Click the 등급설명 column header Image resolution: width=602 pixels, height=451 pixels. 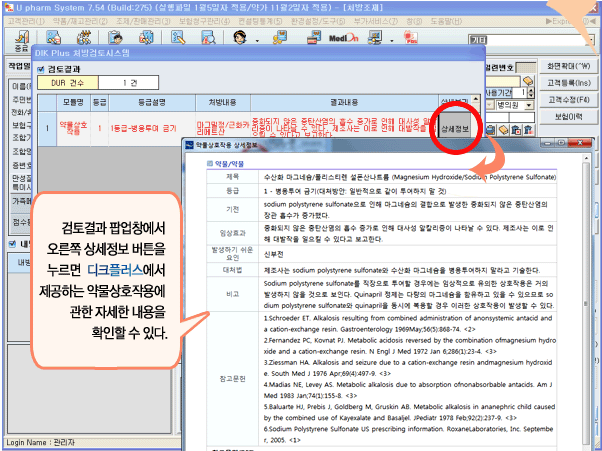pyautogui.click(x=152, y=103)
